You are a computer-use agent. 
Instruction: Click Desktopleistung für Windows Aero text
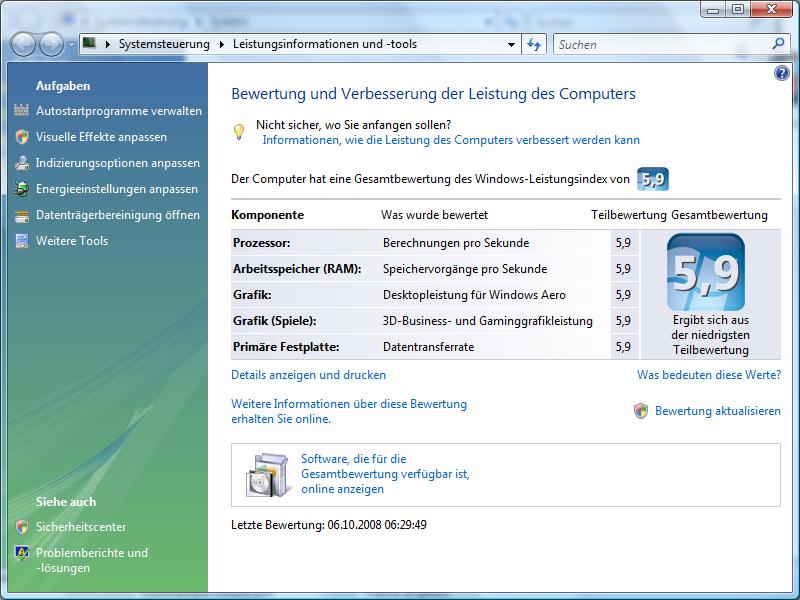tap(474, 295)
